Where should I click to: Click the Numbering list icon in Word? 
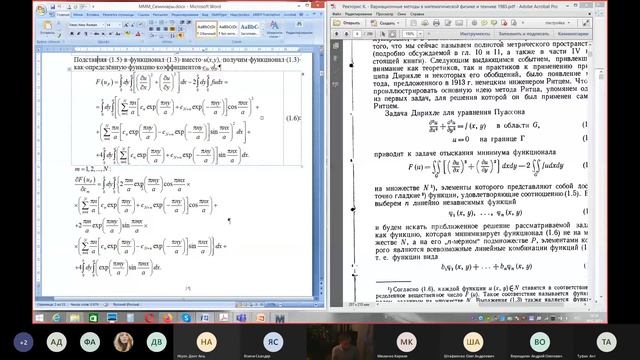tap(162, 22)
